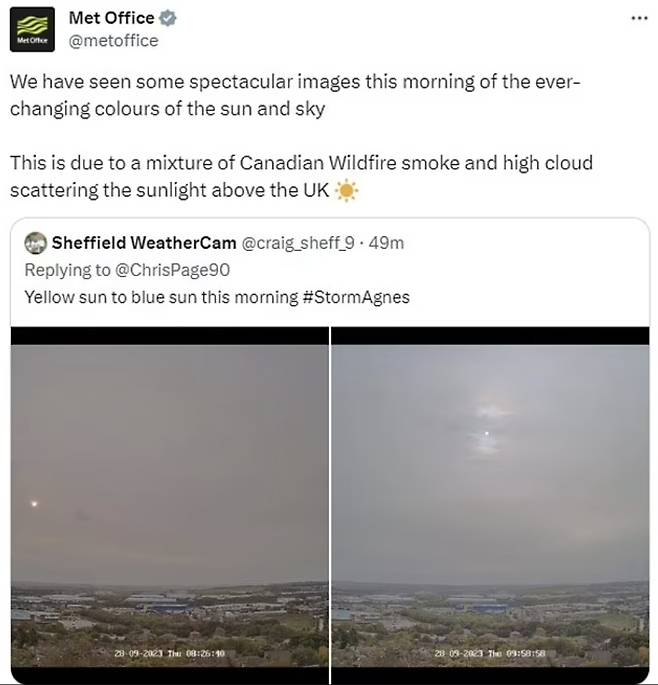658x685 pixels.
Task: Click the Met Office profile avatar
Action: click(32, 28)
